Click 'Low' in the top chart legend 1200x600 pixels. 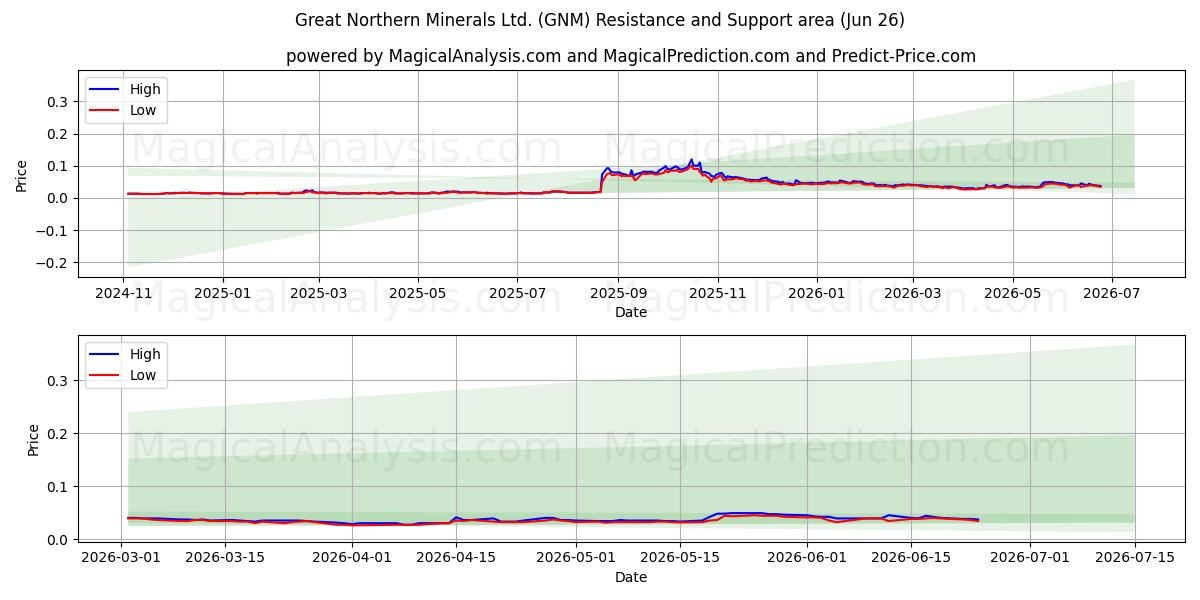pos(143,111)
